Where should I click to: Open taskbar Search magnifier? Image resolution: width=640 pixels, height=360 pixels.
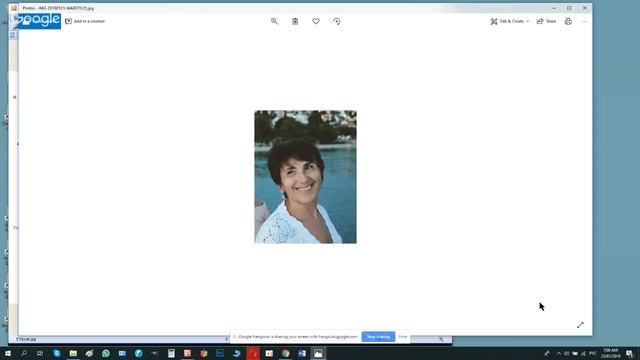[24, 353]
